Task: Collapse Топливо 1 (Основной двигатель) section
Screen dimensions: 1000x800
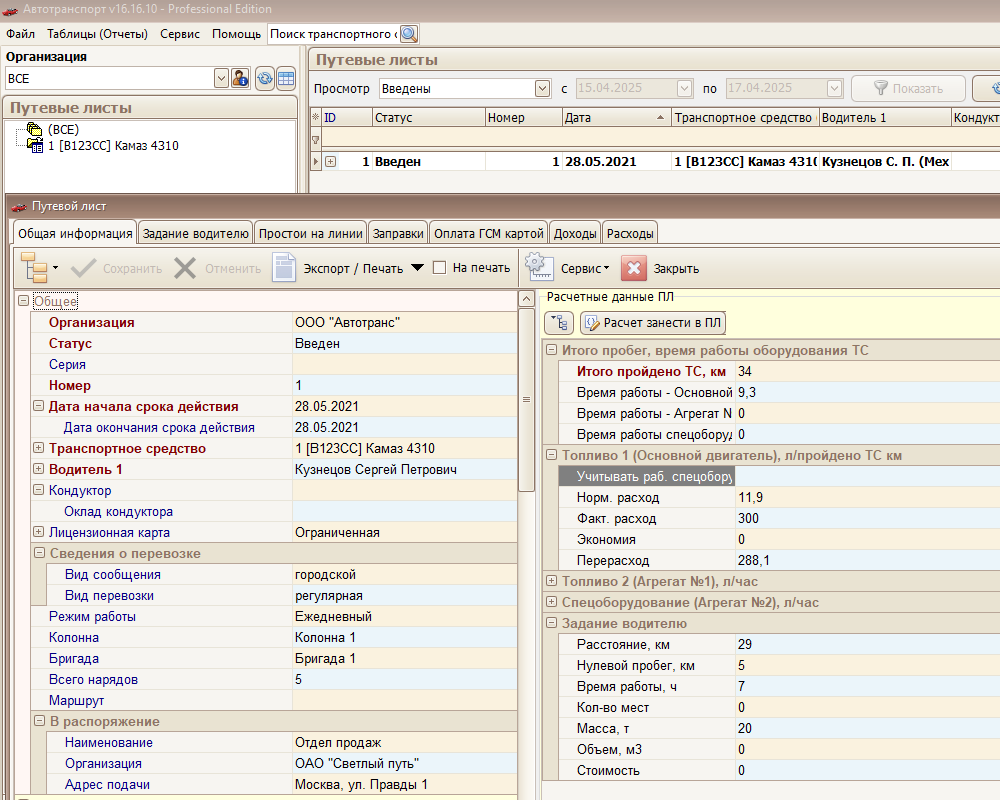Action: click(552, 456)
